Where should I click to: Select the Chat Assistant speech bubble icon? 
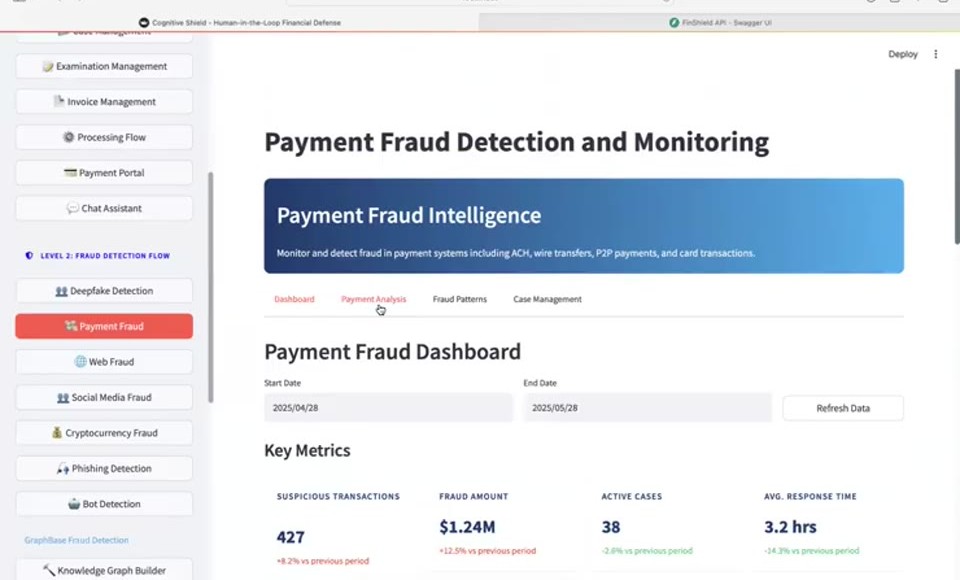coord(73,208)
